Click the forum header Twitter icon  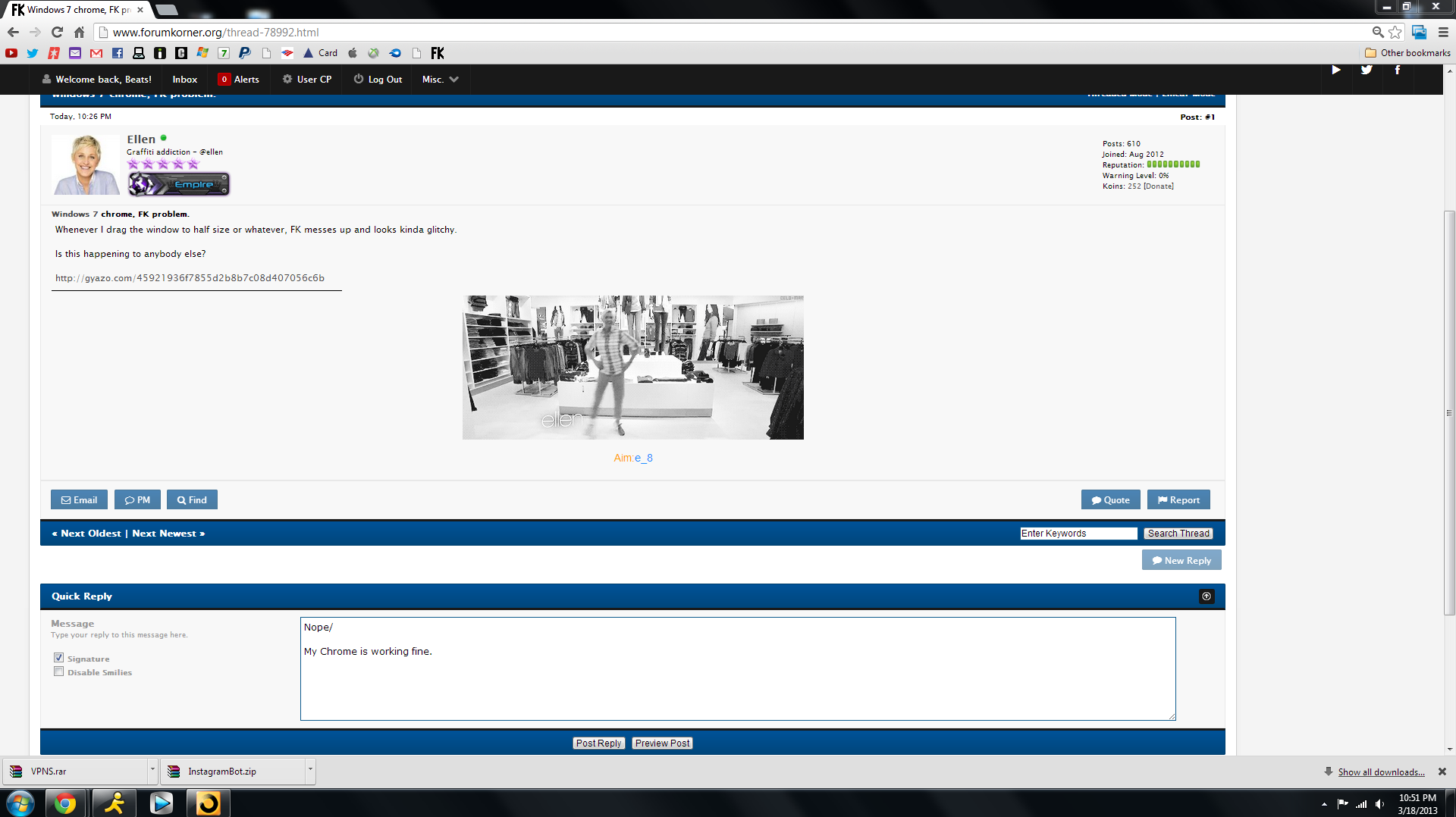pos(1367,70)
